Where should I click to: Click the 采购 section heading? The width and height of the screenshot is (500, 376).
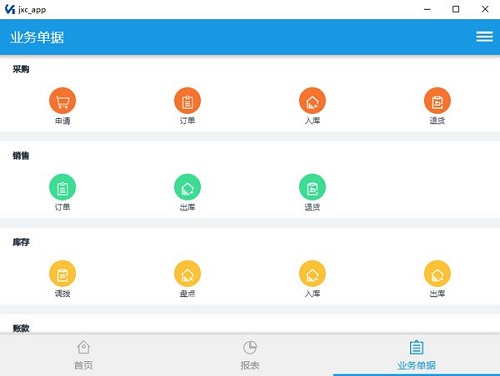(x=21, y=69)
